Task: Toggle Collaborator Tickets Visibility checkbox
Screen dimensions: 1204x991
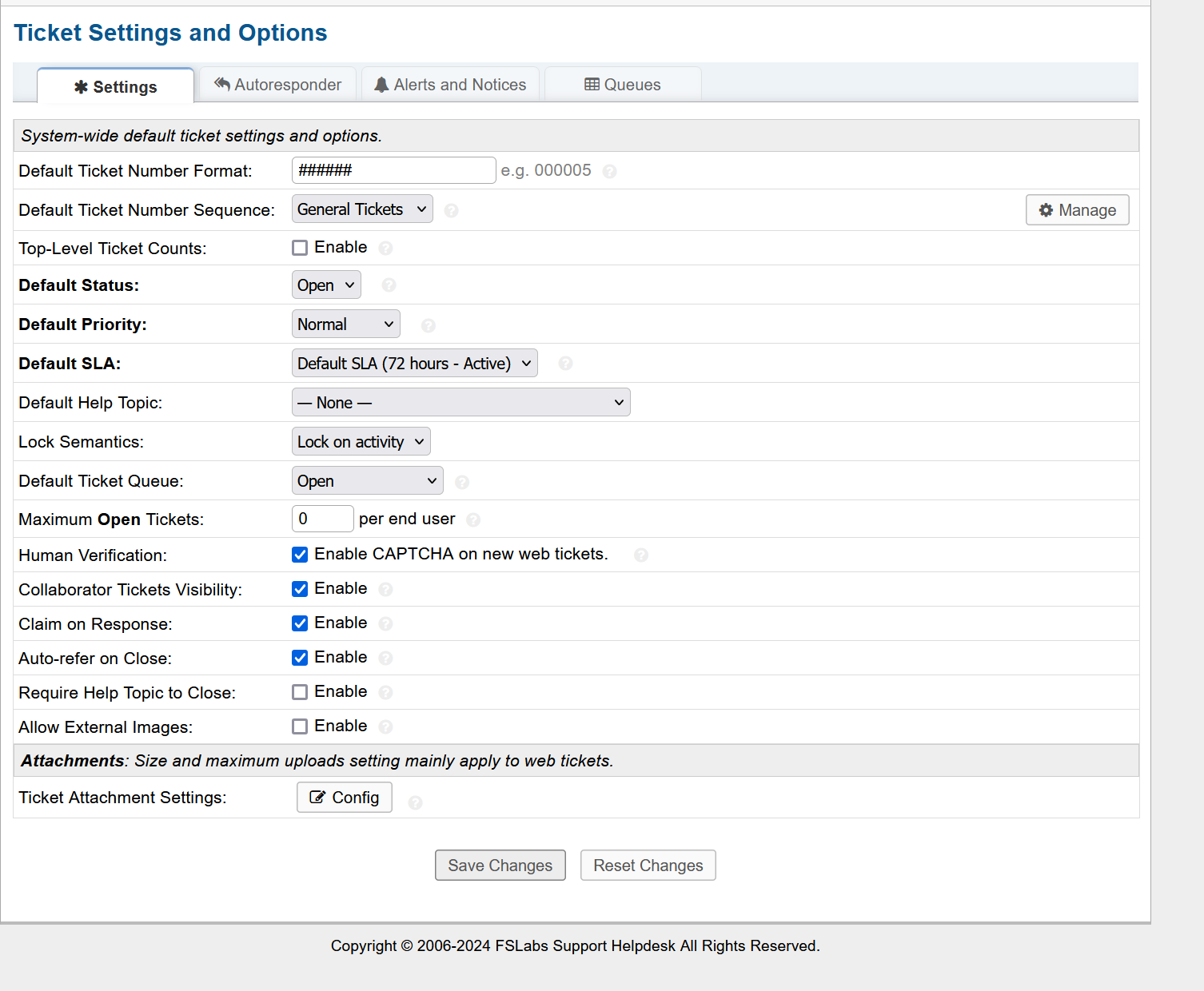Action: 300,589
